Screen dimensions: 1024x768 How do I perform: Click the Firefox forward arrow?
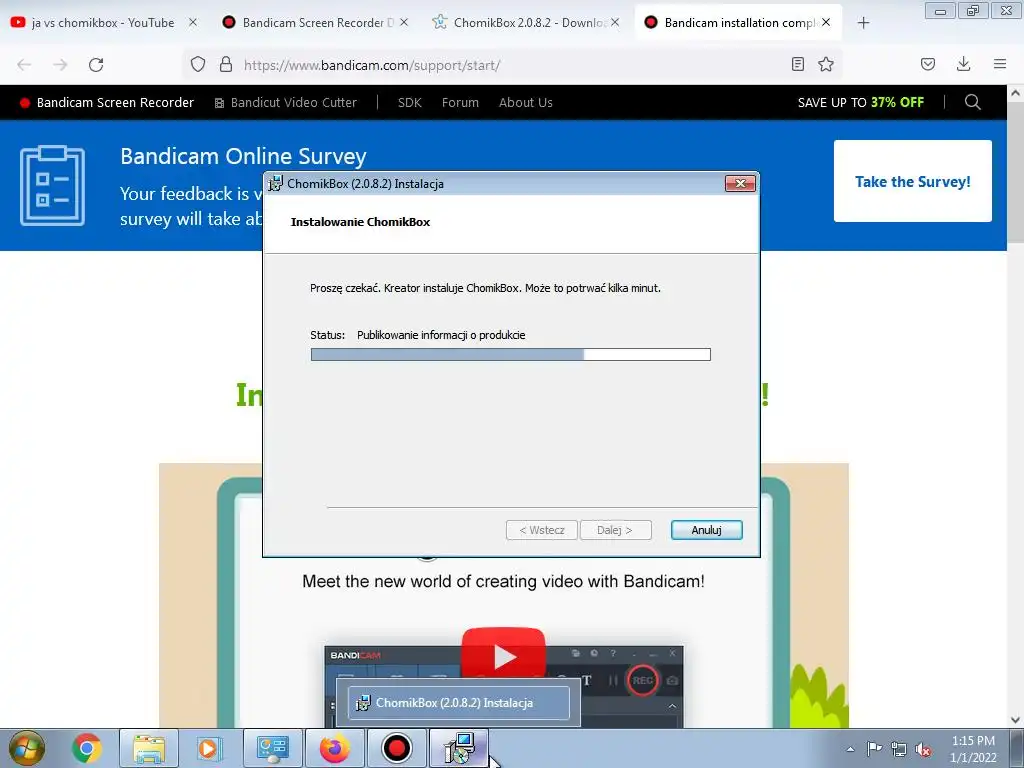[x=60, y=65]
